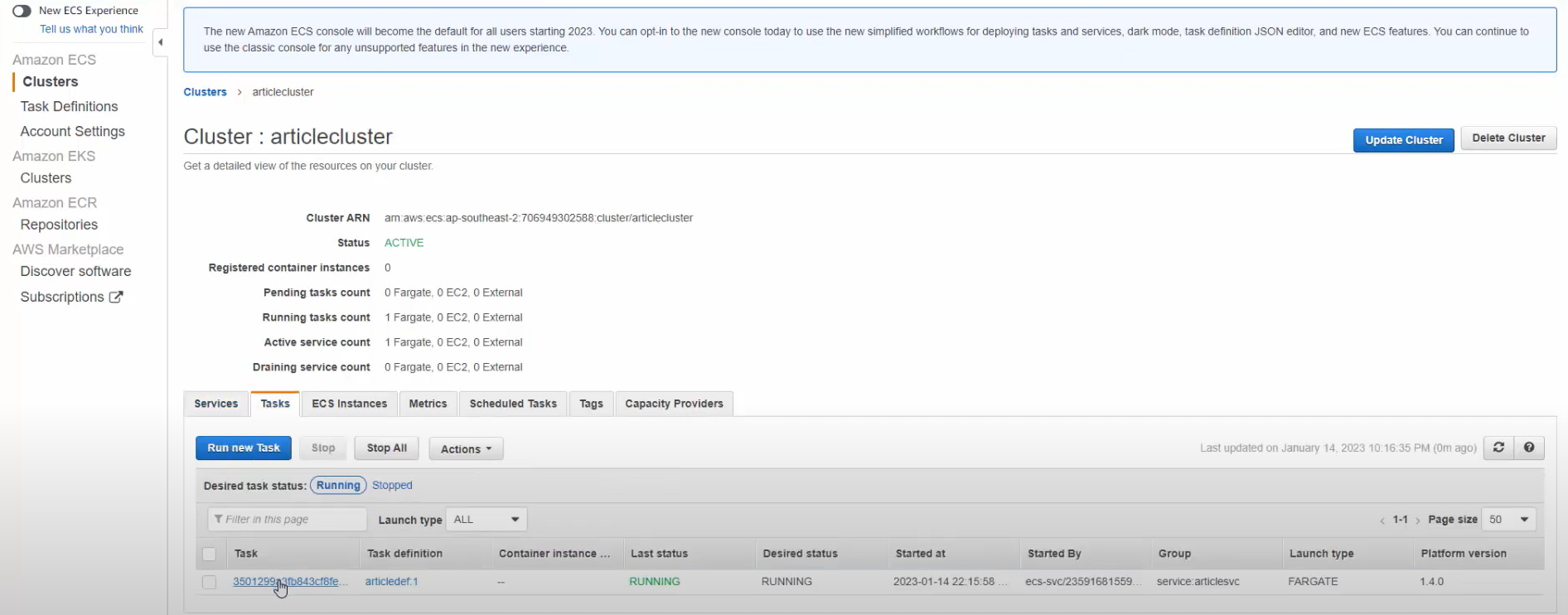
Task: Click the 2023-01-14 22:15:58 started at cell
Action: pyautogui.click(x=951, y=582)
